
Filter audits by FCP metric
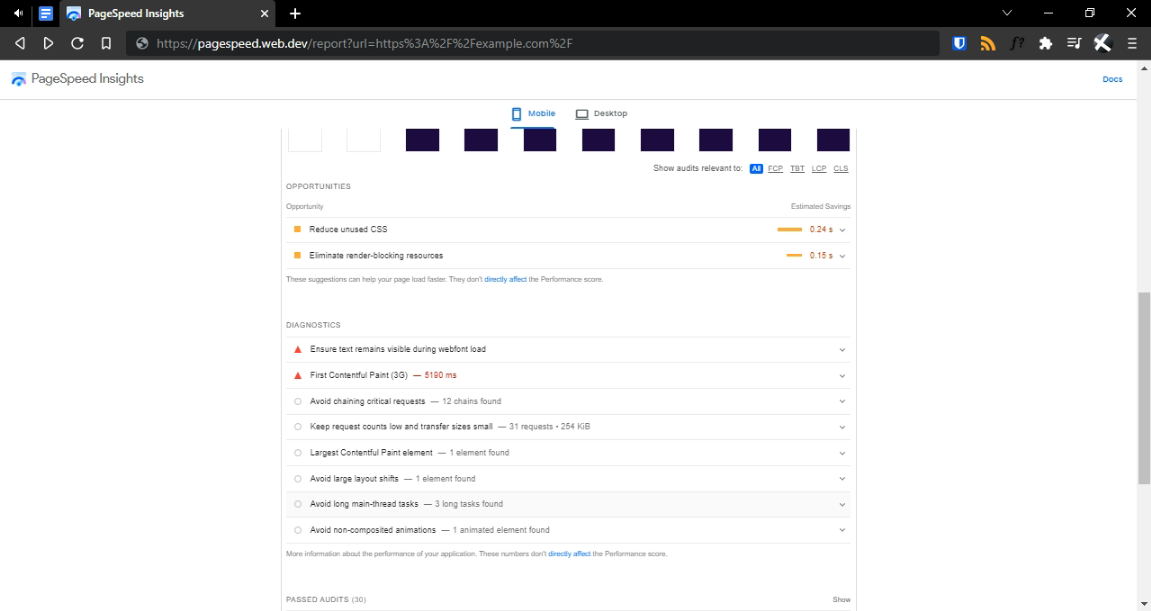[x=775, y=169]
